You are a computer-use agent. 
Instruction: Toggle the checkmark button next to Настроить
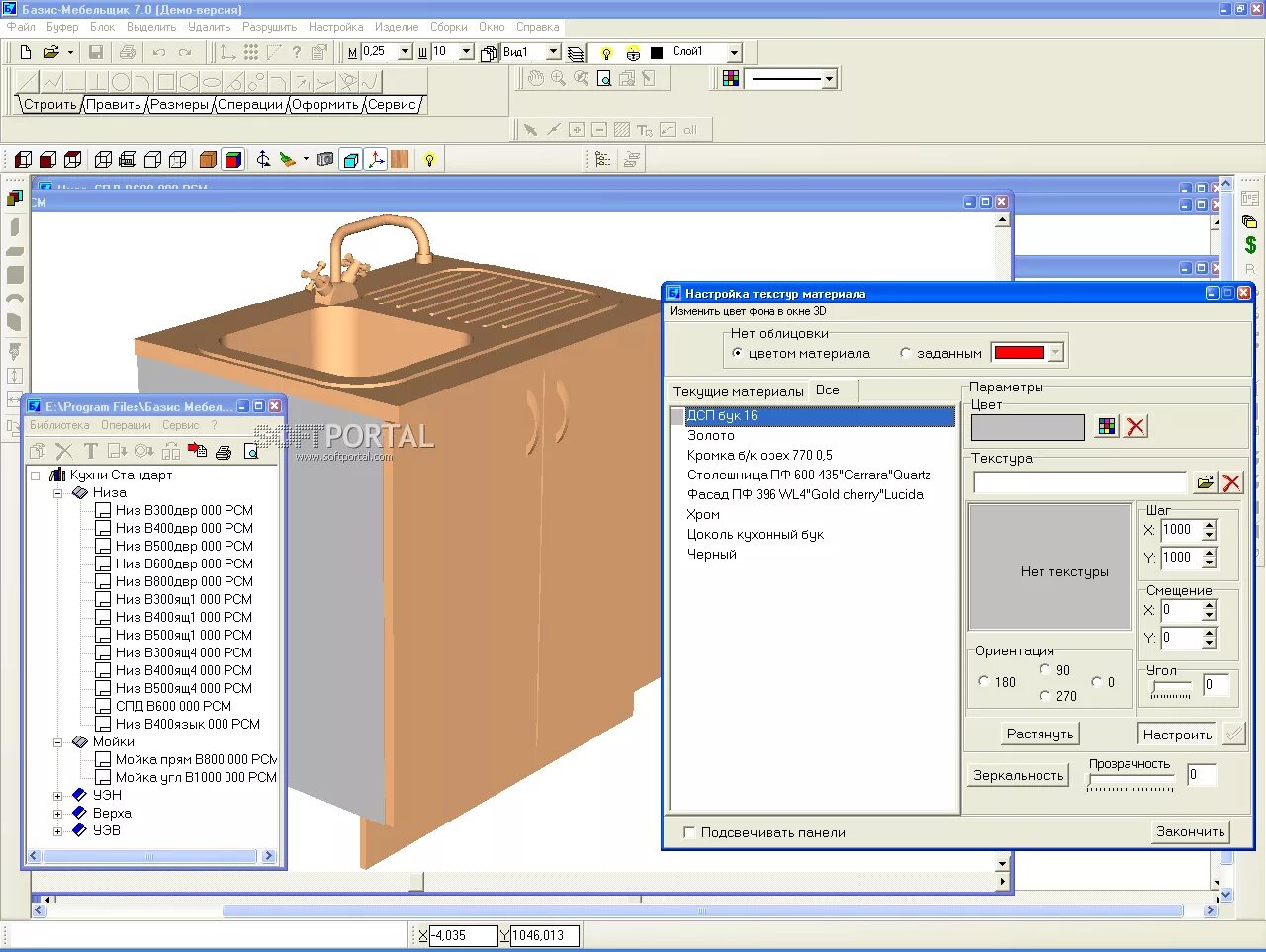click(1233, 734)
